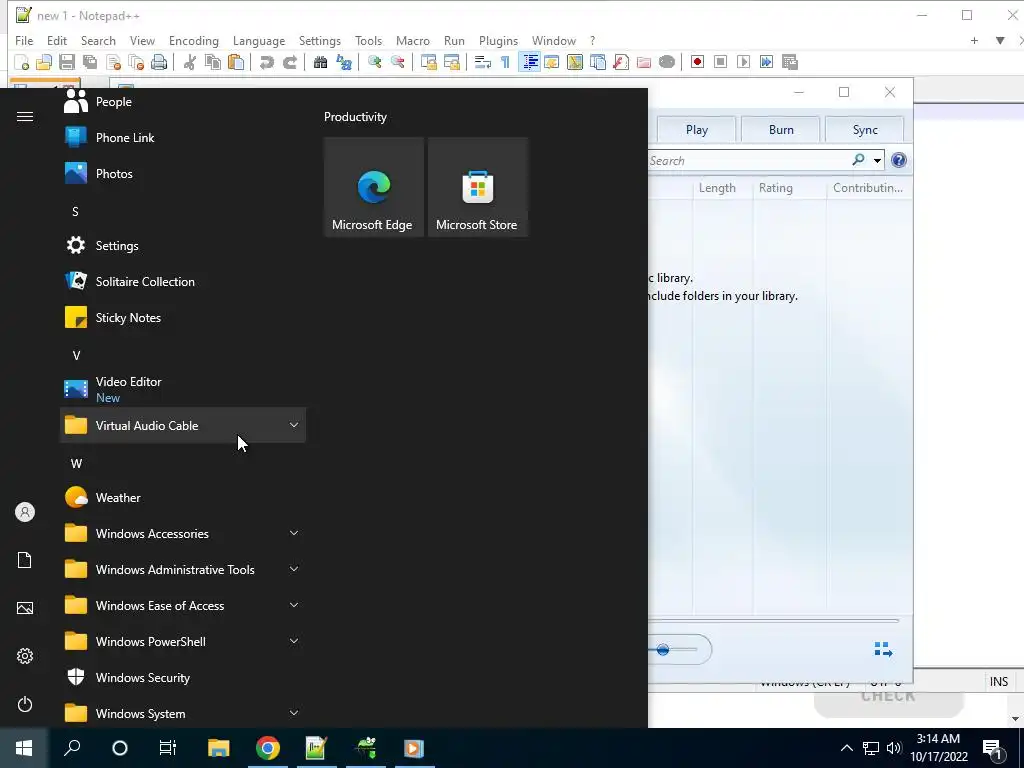The width and height of the screenshot is (1024, 768).
Task: Click the Rating column header
Action: coord(776,188)
